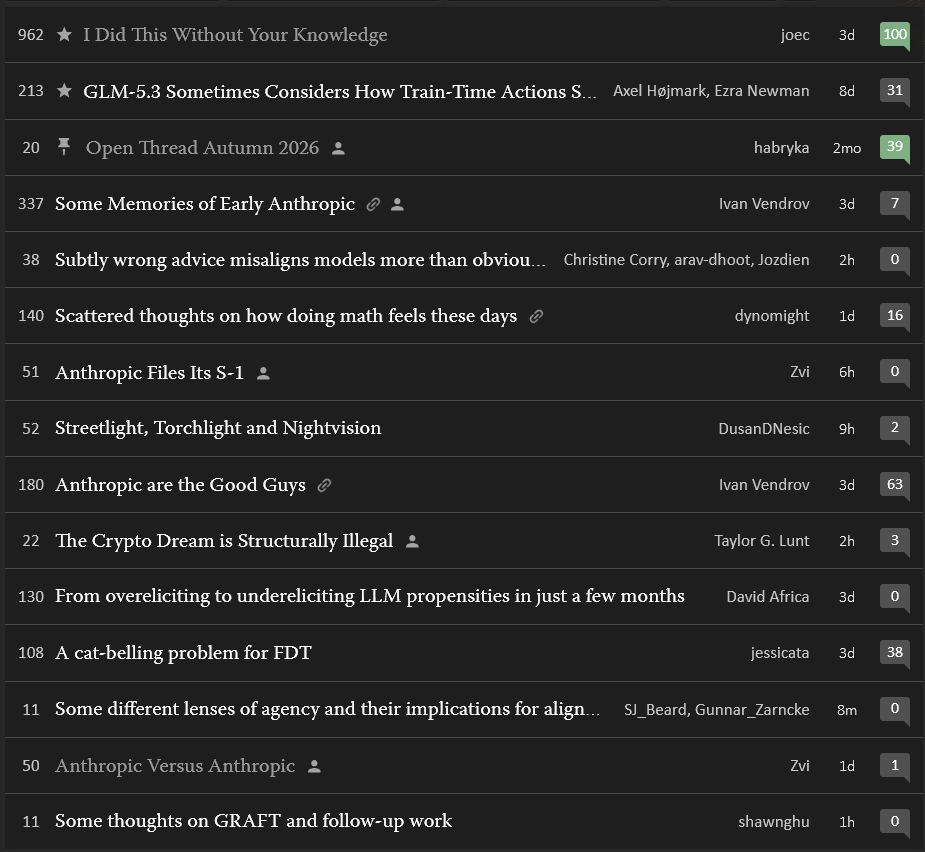Open the 38-comment bubble on the cat-belling FDT post
The image size is (925, 852).
click(895, 653)
